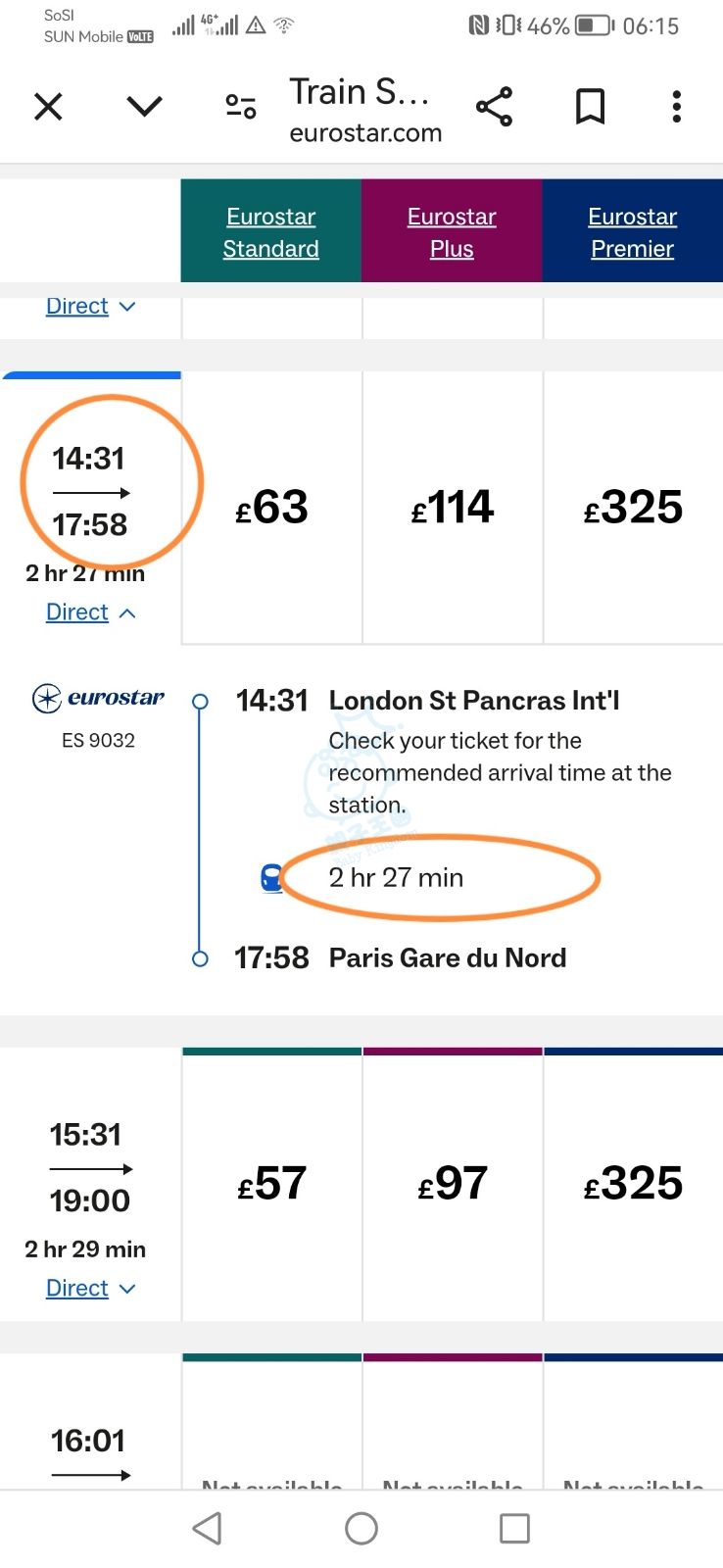Collapse the 14:31 Direct journey details
723x1568 pixels.
[90, 612]
